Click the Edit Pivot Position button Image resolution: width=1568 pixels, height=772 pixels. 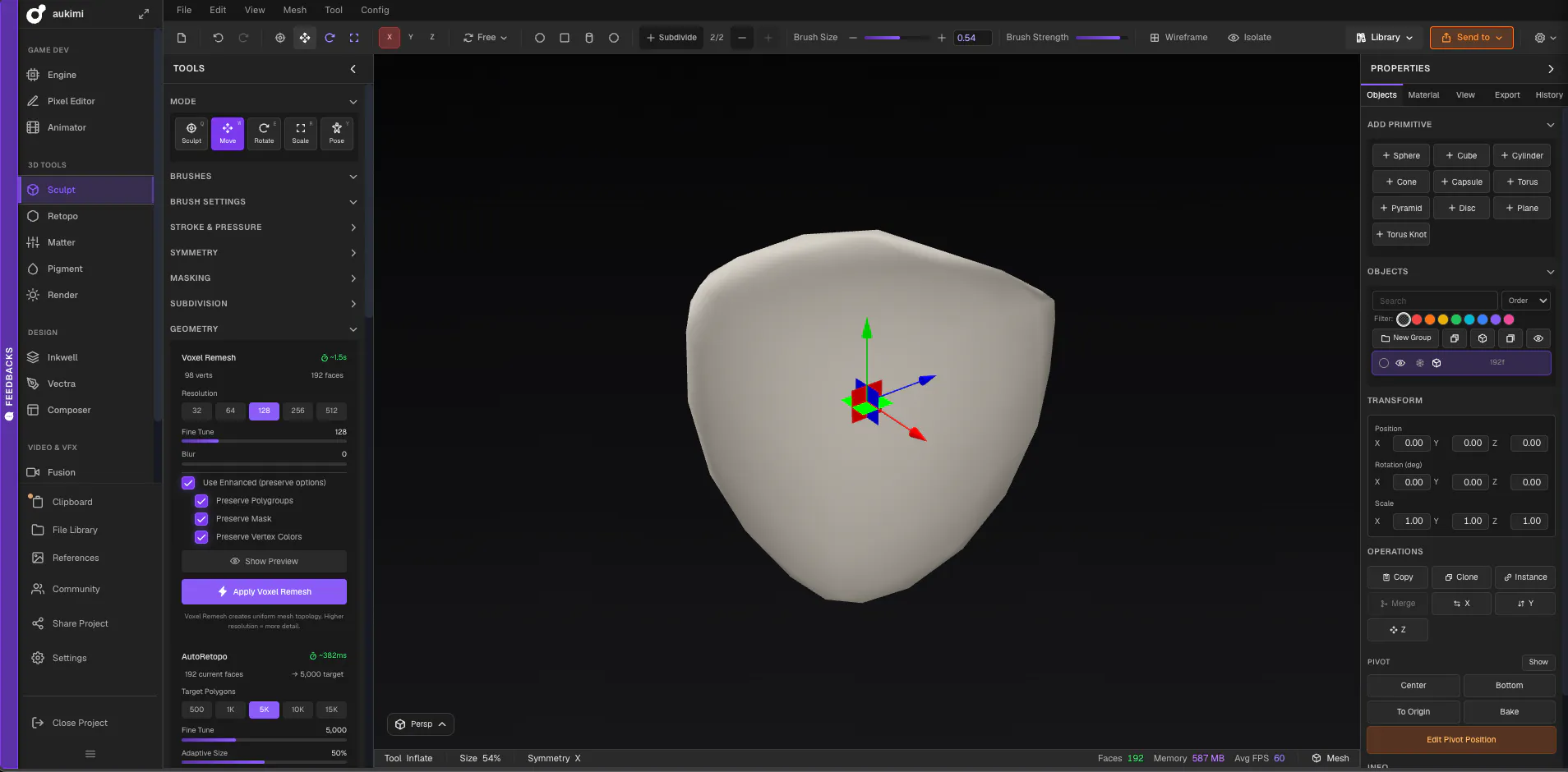1461,740
